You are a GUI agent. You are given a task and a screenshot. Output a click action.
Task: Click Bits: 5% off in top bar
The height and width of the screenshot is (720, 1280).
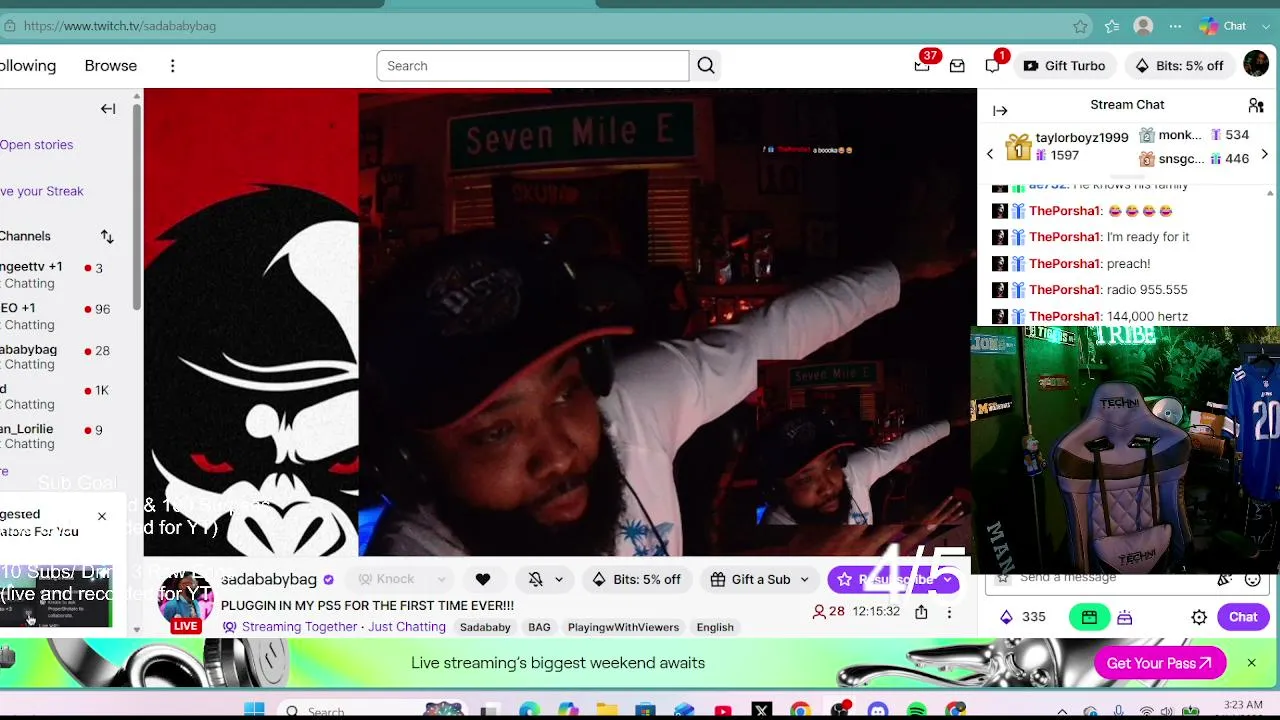point(1179,66)
